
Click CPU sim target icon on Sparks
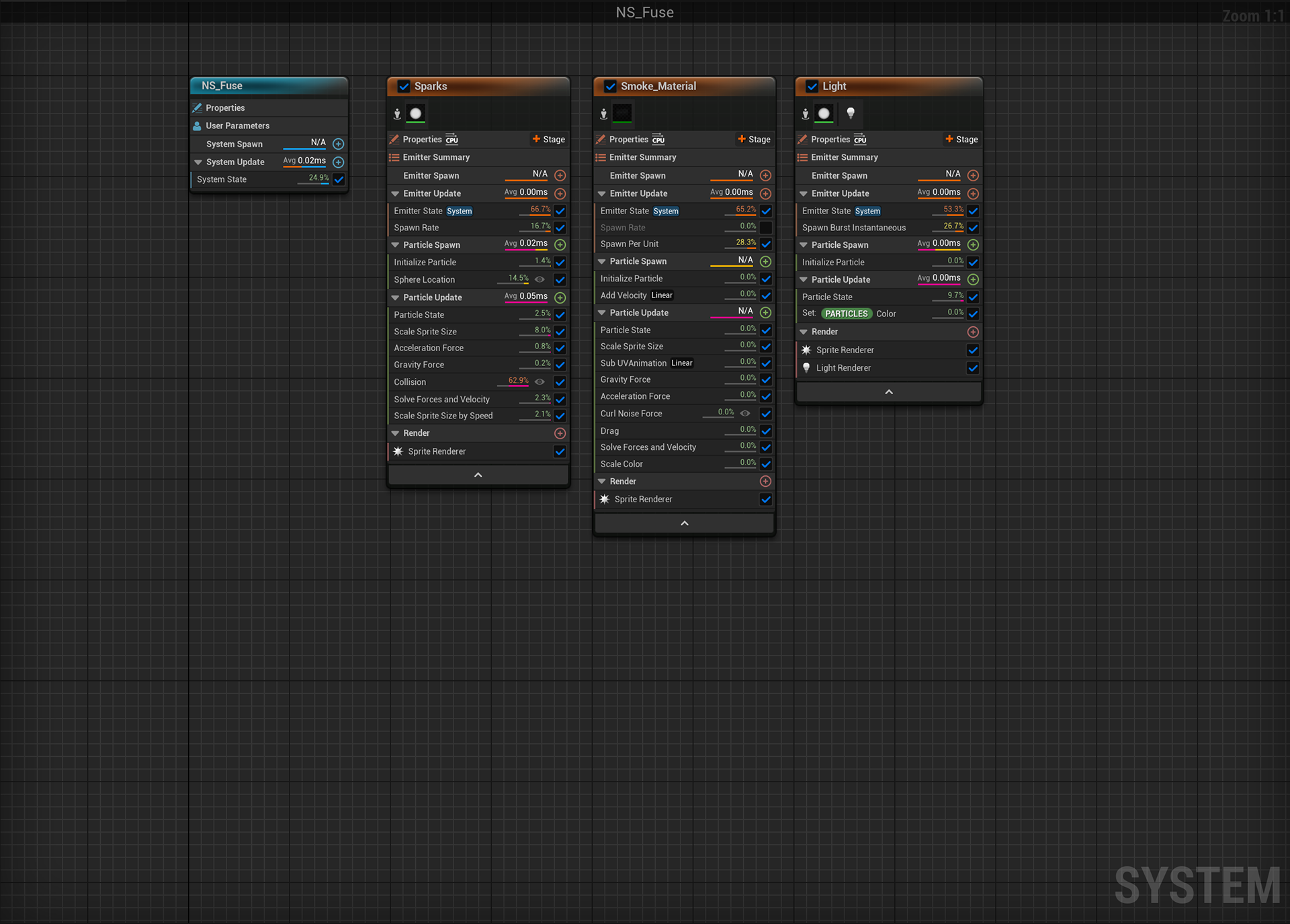[x=452, y=139]
